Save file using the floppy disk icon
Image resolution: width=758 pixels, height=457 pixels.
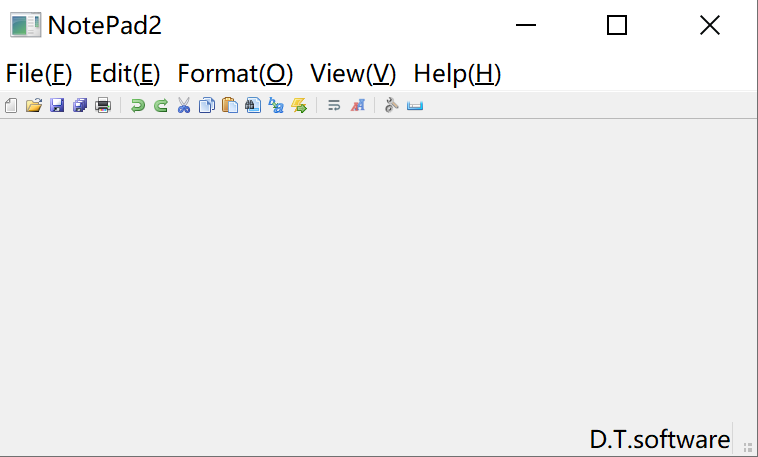pyautogui.click(x=57, y=105)
